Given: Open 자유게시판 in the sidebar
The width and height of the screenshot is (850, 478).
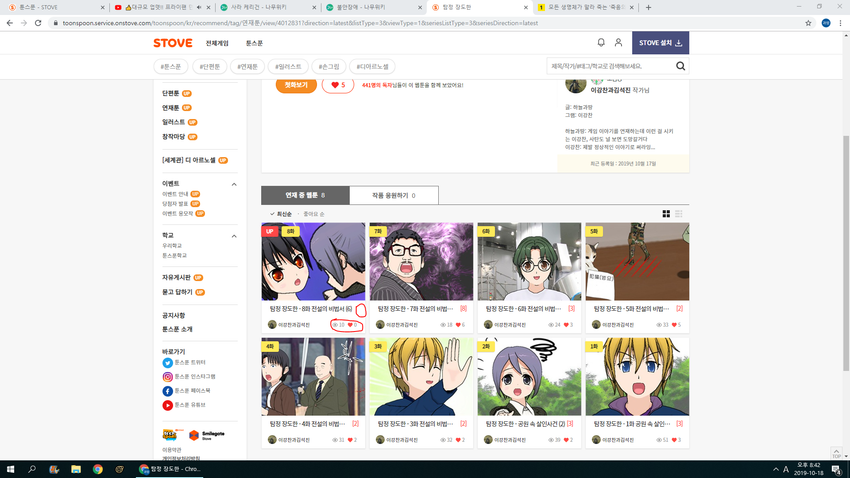Looking at the screenshot, I should coord(176,277).
